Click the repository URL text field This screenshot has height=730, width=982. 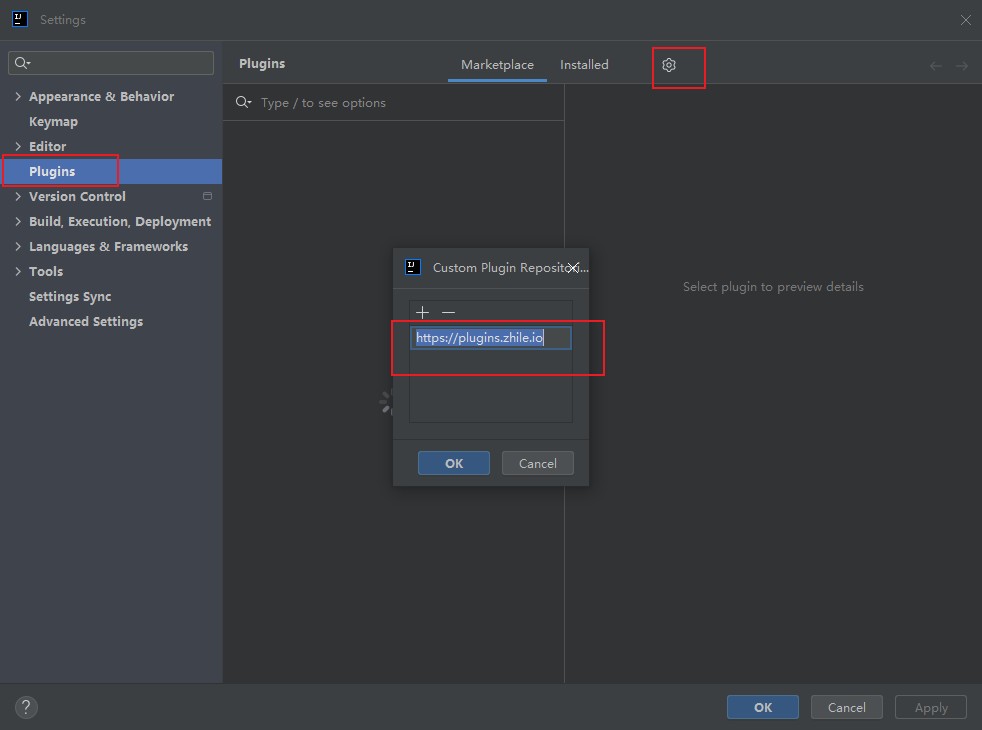click(x=491, y=338)
